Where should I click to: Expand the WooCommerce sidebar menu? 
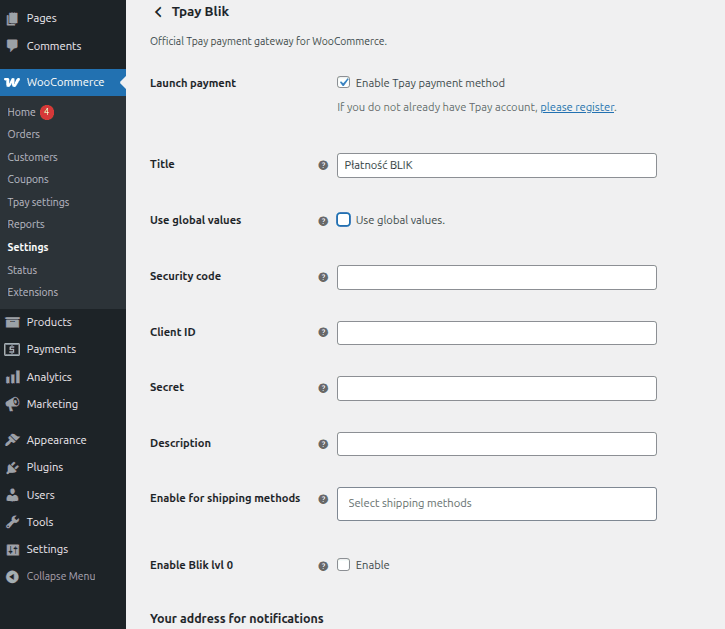tap(64, 82)
